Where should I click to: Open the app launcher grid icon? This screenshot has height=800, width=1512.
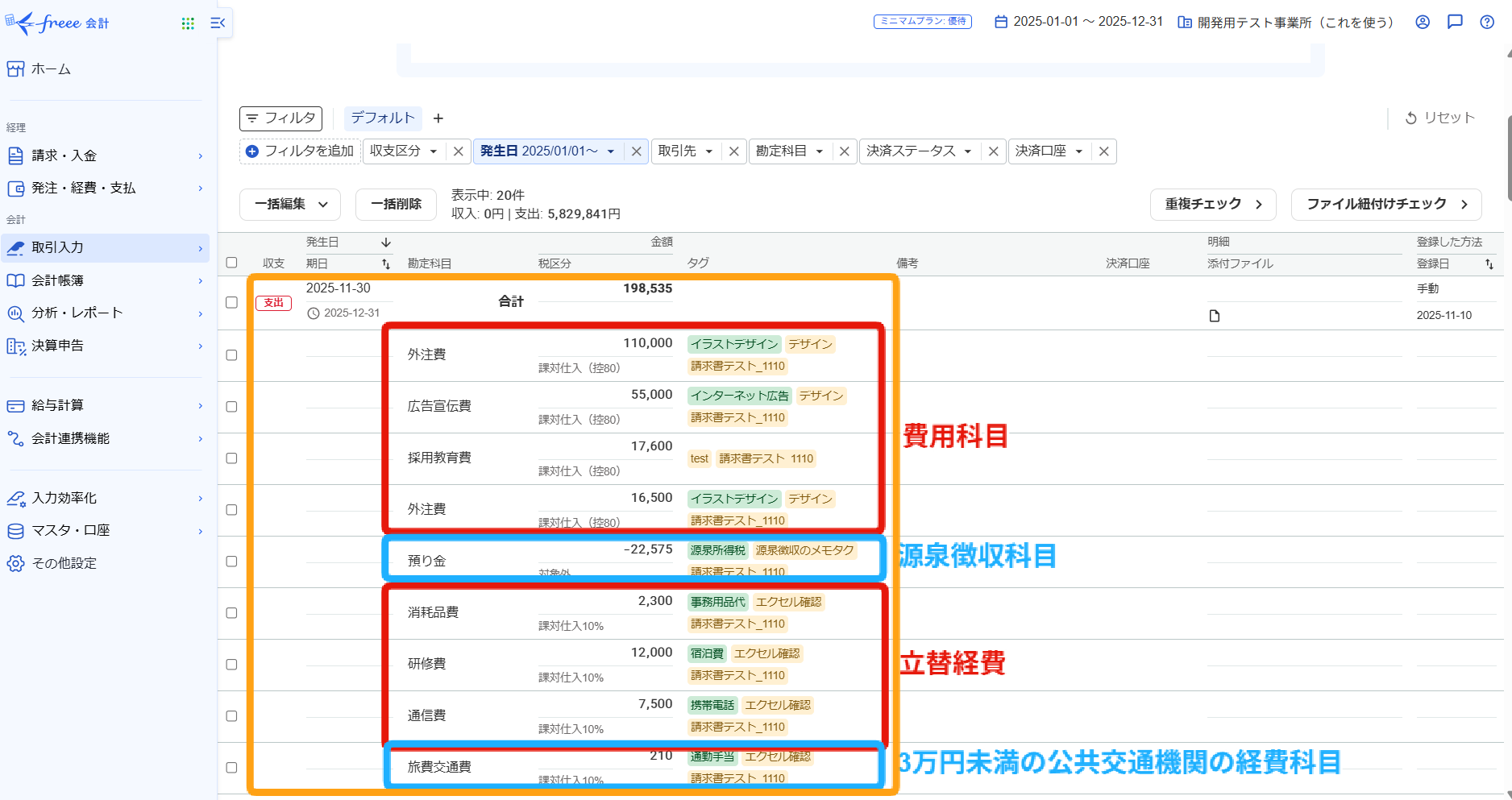[x=188, y=23]
